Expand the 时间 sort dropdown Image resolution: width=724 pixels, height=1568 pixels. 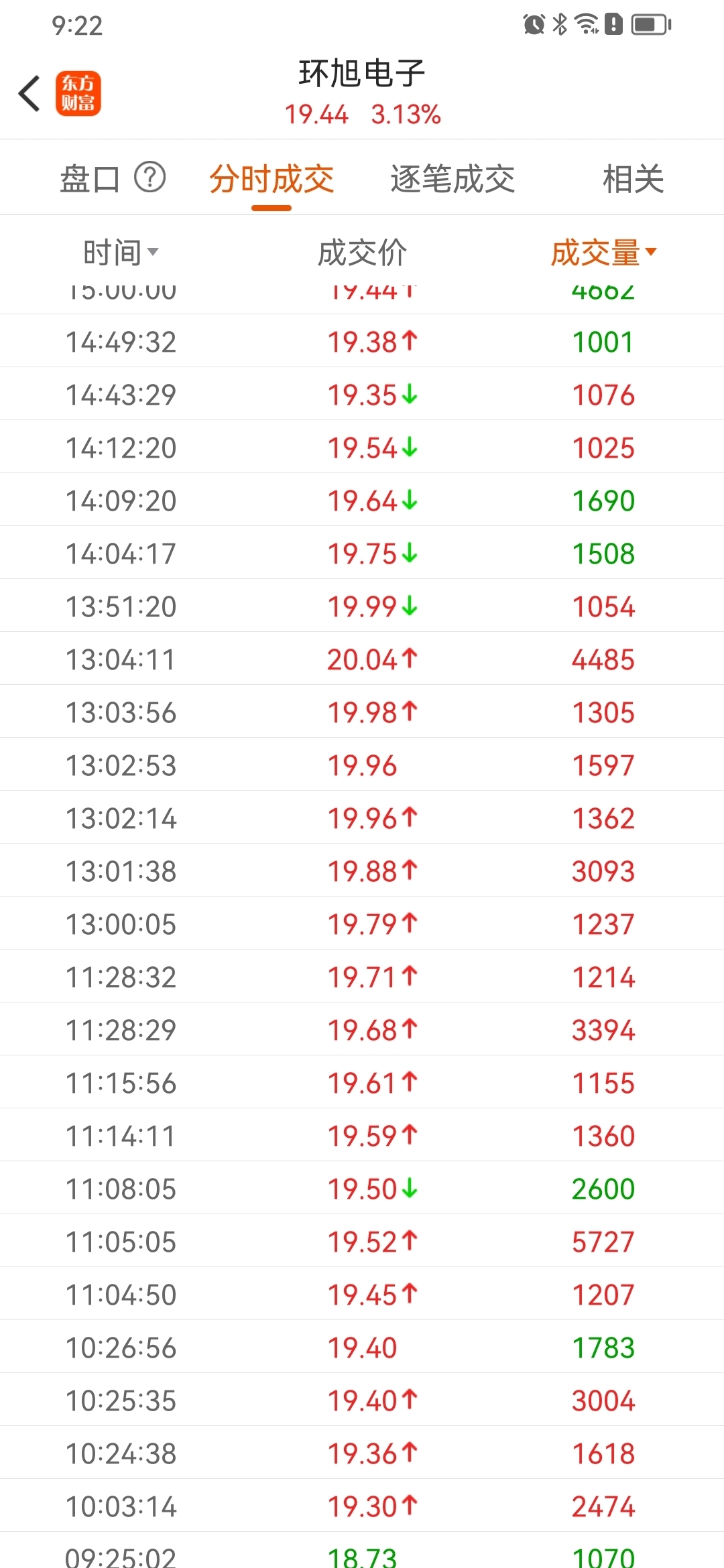pyautogui.click(x=153, y=252)
